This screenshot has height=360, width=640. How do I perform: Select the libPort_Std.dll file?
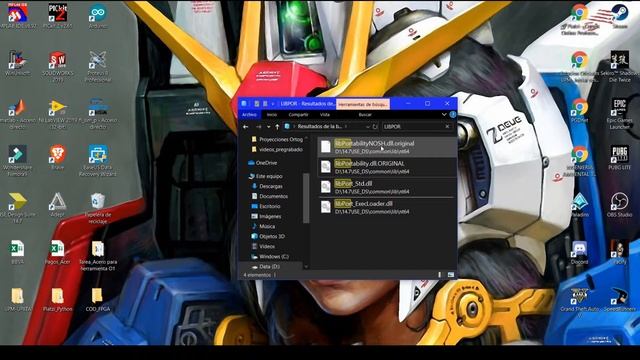(x=387, y=187)
